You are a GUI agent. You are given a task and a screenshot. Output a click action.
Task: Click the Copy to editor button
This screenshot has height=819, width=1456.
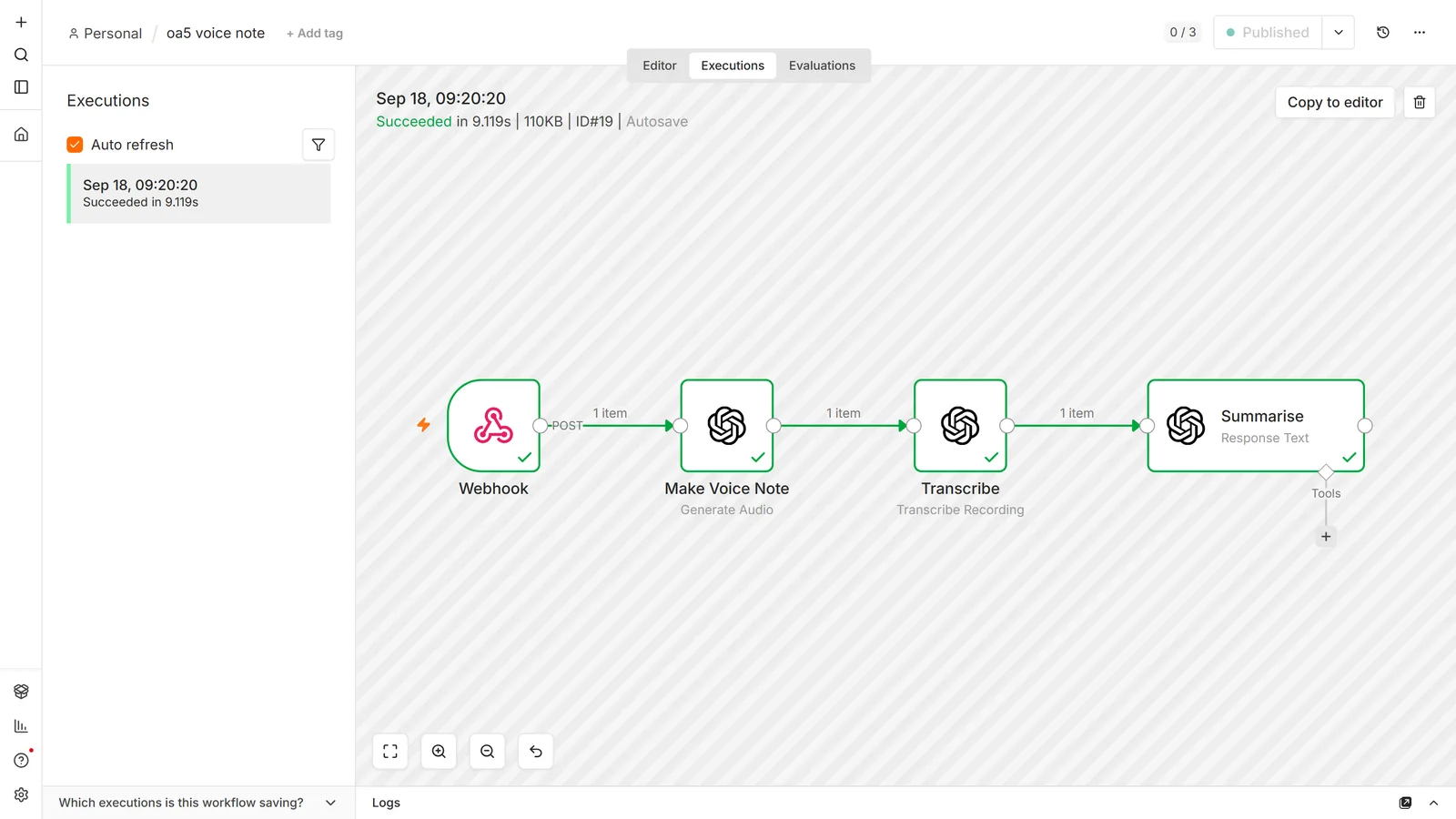point(1335,102)
